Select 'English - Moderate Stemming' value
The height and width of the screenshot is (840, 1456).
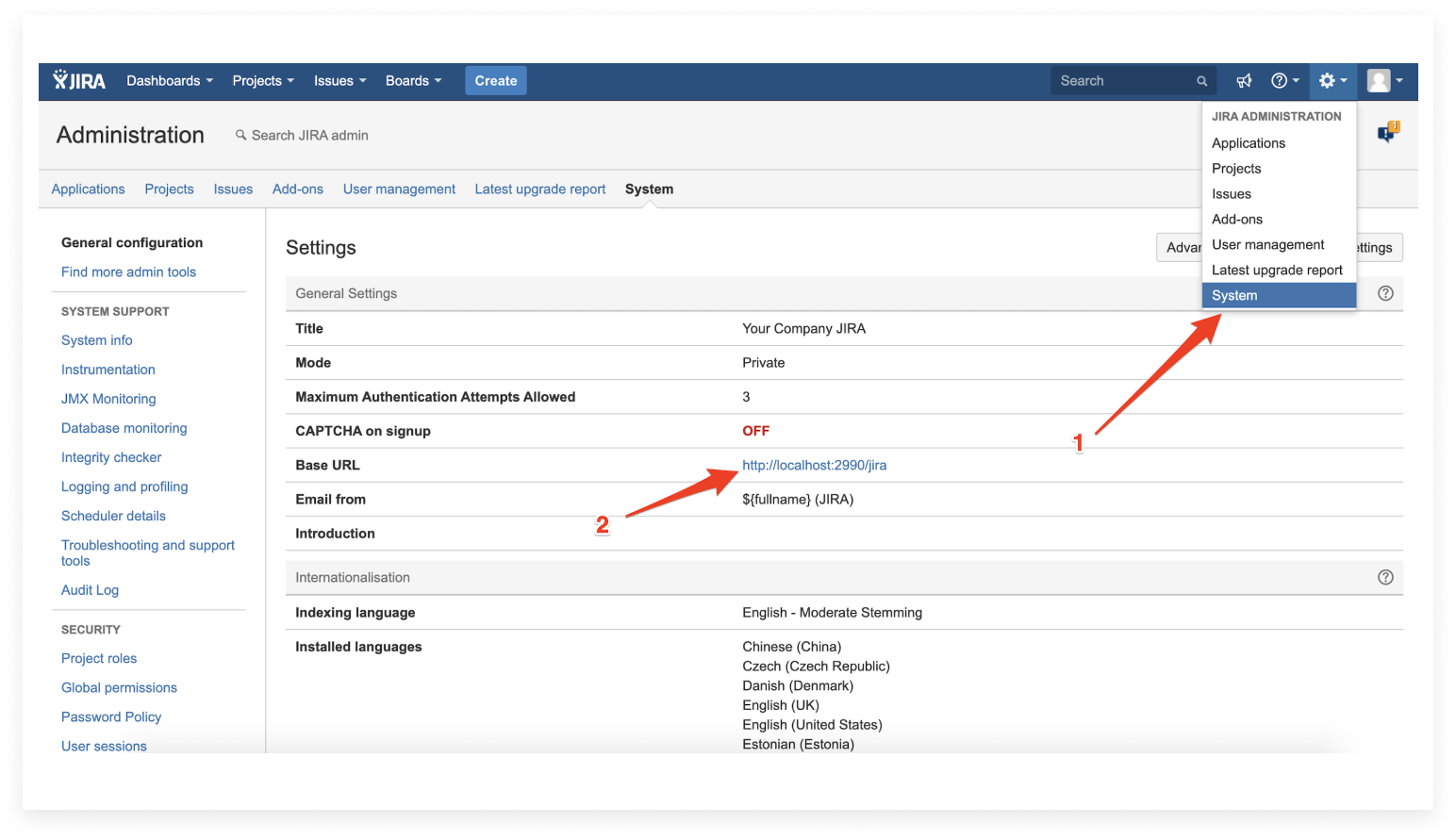832,613
